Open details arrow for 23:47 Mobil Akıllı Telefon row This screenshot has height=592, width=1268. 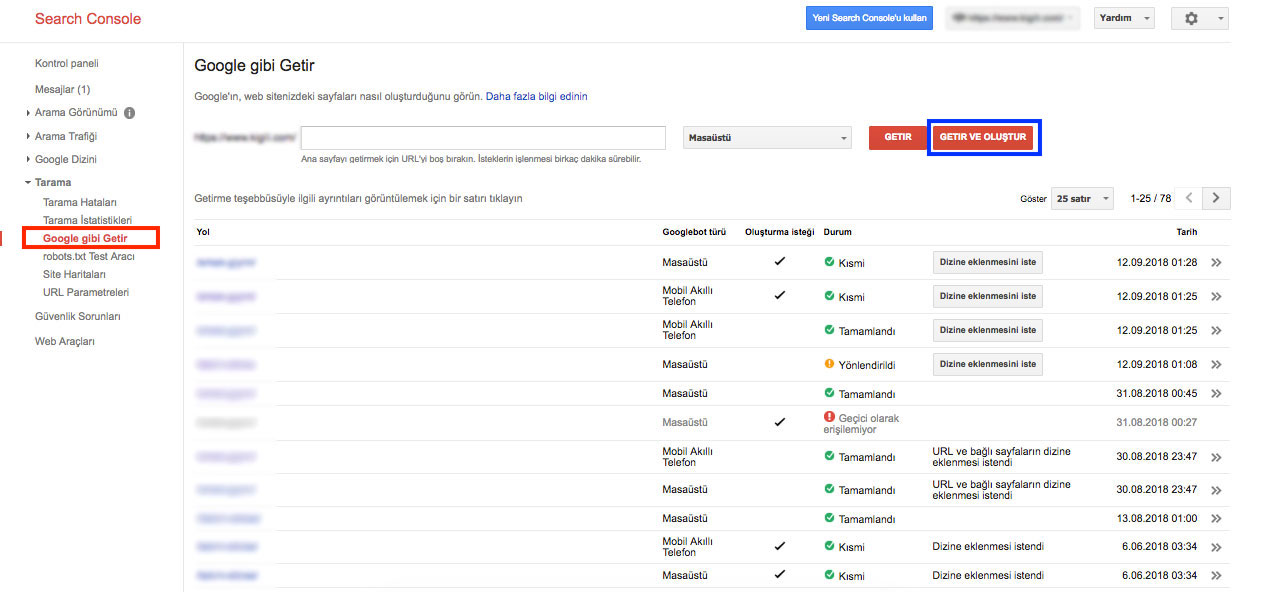[1216, 457]
